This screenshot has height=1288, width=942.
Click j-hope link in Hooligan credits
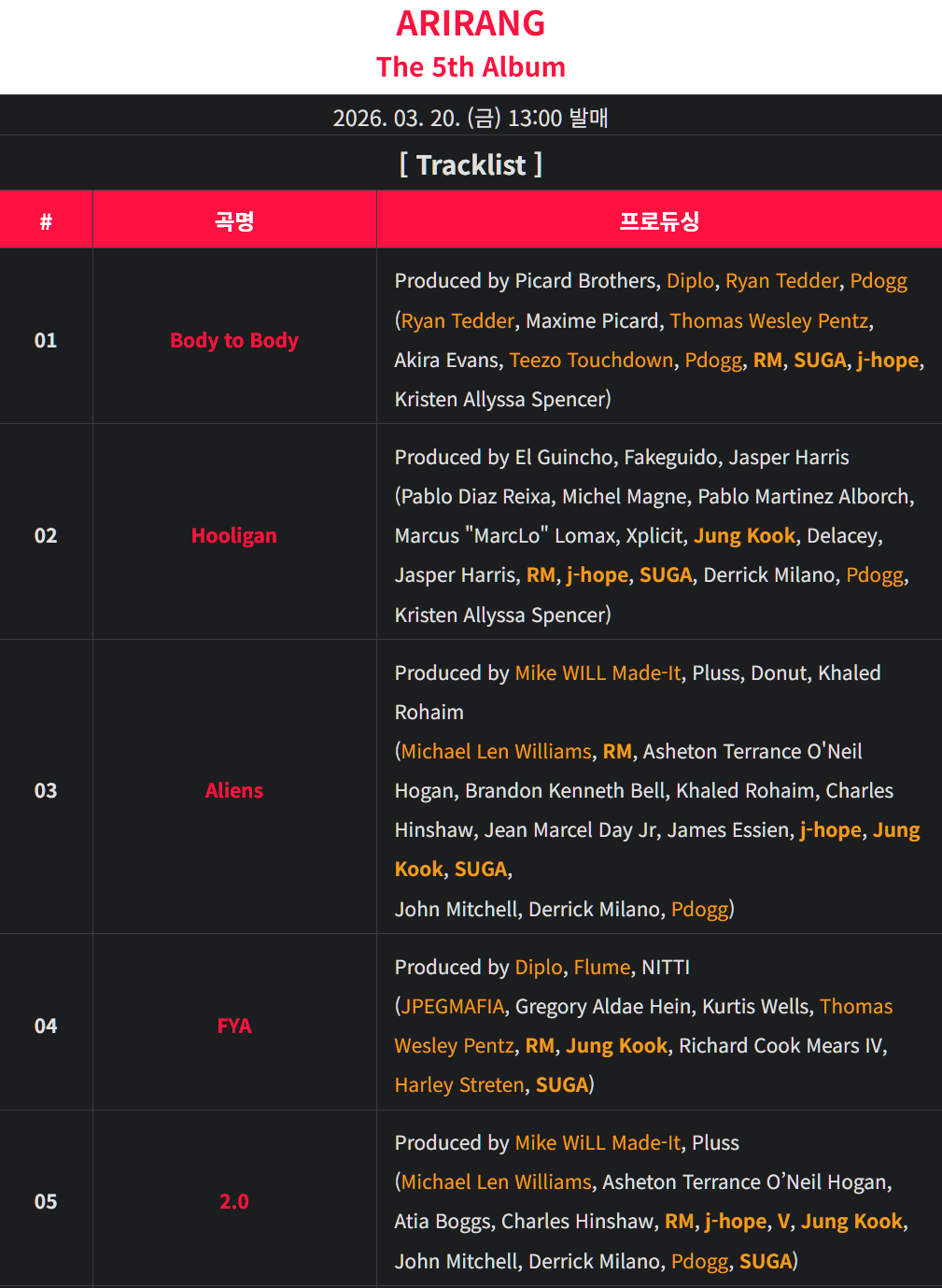click(x=598, y=575)
